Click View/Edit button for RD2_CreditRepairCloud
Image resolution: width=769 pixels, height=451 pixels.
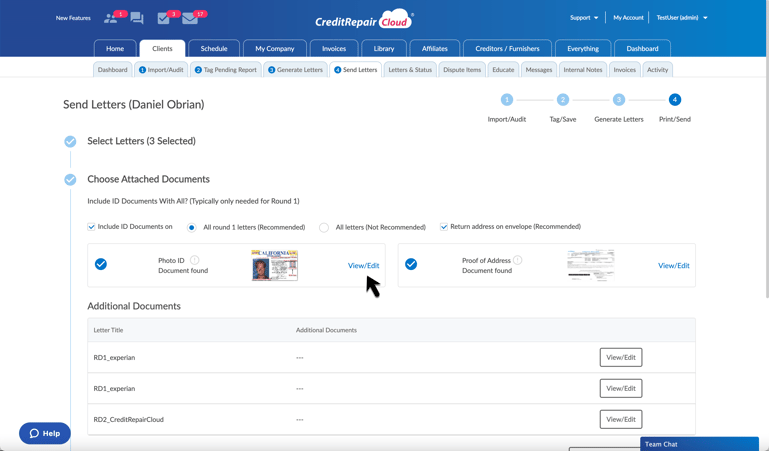(620, 419)
